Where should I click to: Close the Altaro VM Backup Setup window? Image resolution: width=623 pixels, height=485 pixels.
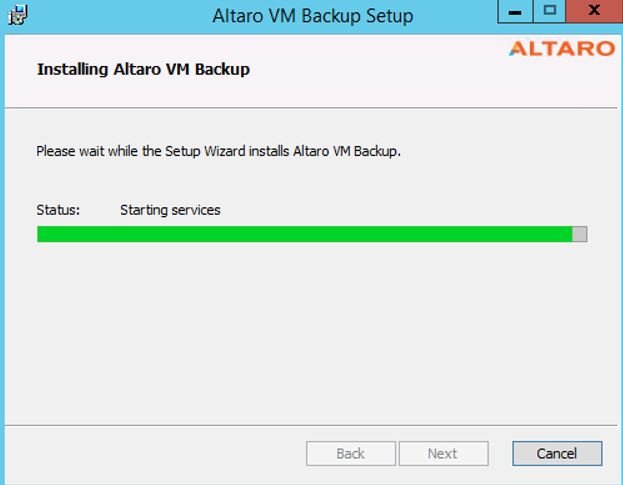pyautogui.click(x=594, y=11)
